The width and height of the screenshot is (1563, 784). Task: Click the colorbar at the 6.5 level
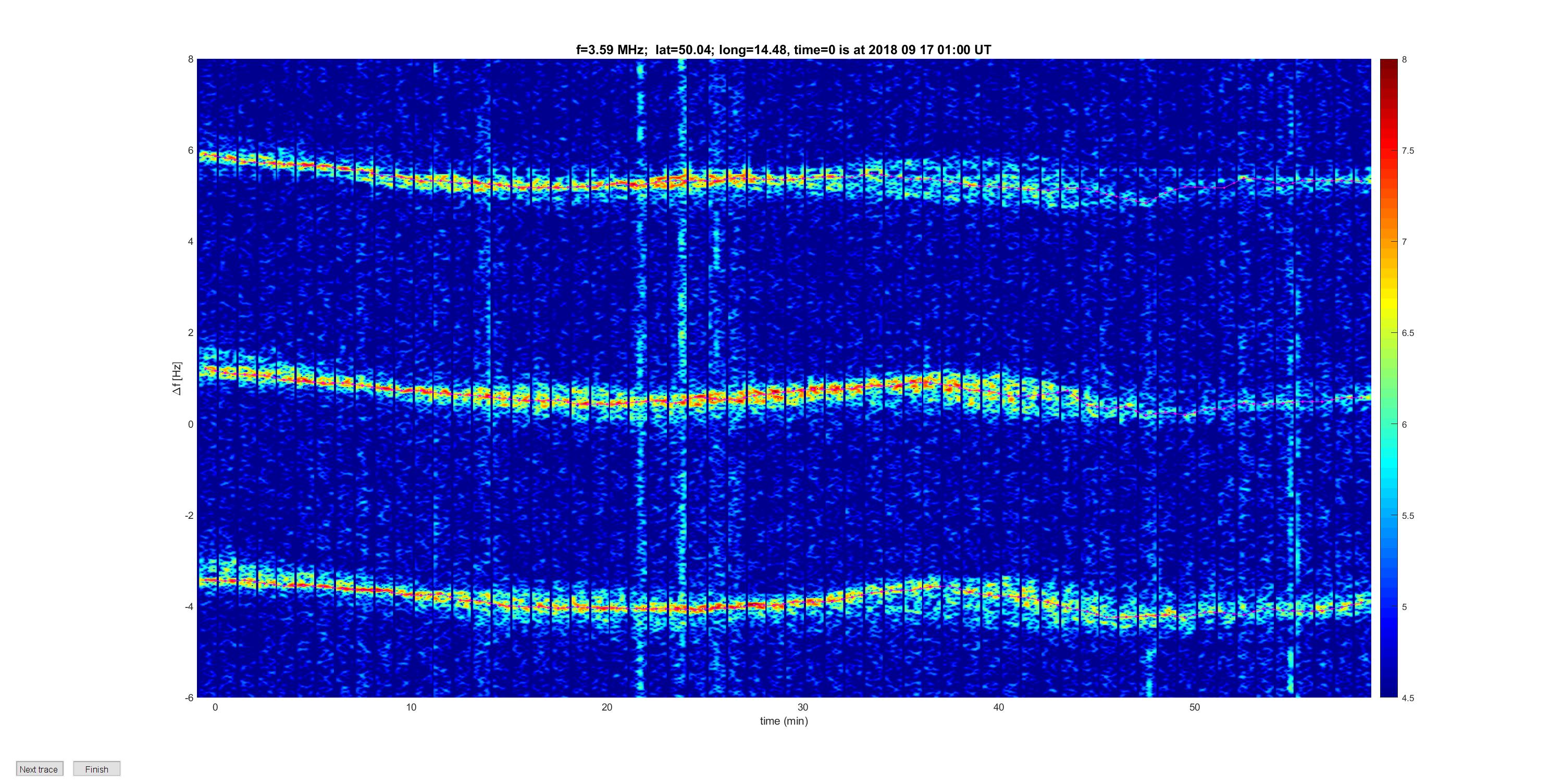[x=1388, y=332]
